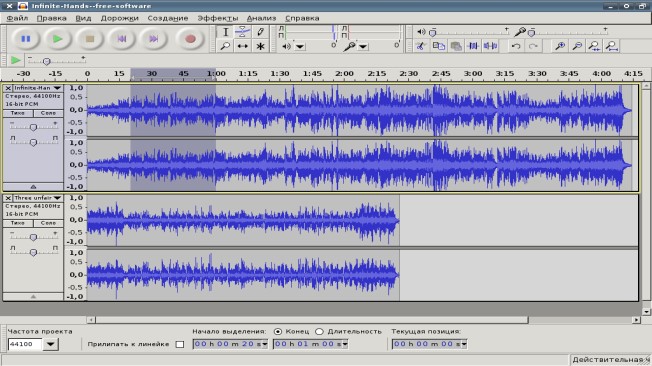Choose the Time Shift tool
Screen dimensions: 652x366
click(242, 46)
